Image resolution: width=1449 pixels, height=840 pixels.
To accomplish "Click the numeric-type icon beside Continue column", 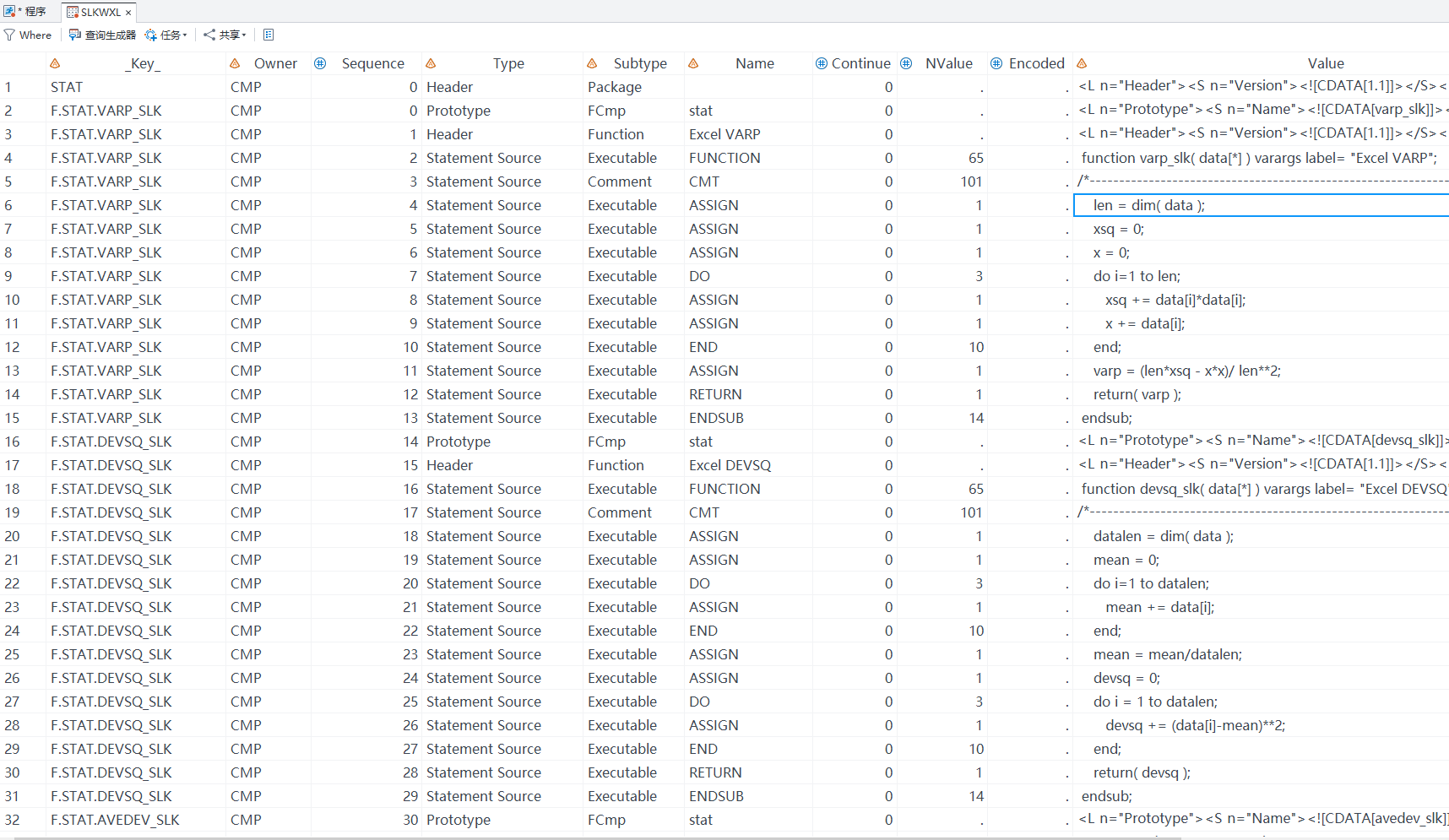I will [x=822, y=63].
